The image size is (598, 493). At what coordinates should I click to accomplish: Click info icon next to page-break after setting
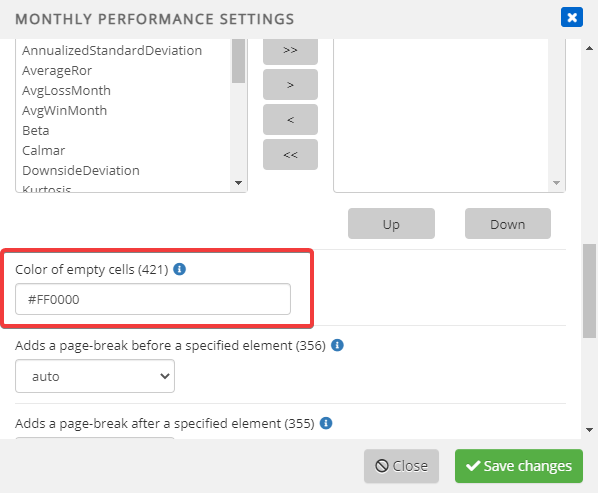[326, 423]
